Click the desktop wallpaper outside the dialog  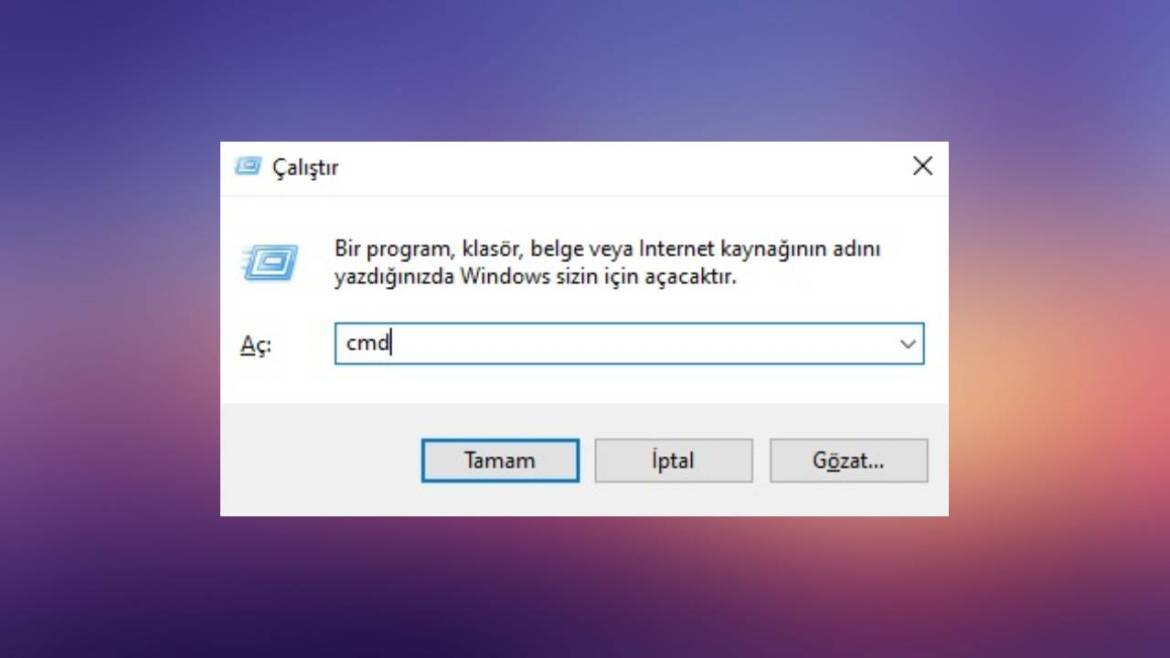(x=110, y=328)
